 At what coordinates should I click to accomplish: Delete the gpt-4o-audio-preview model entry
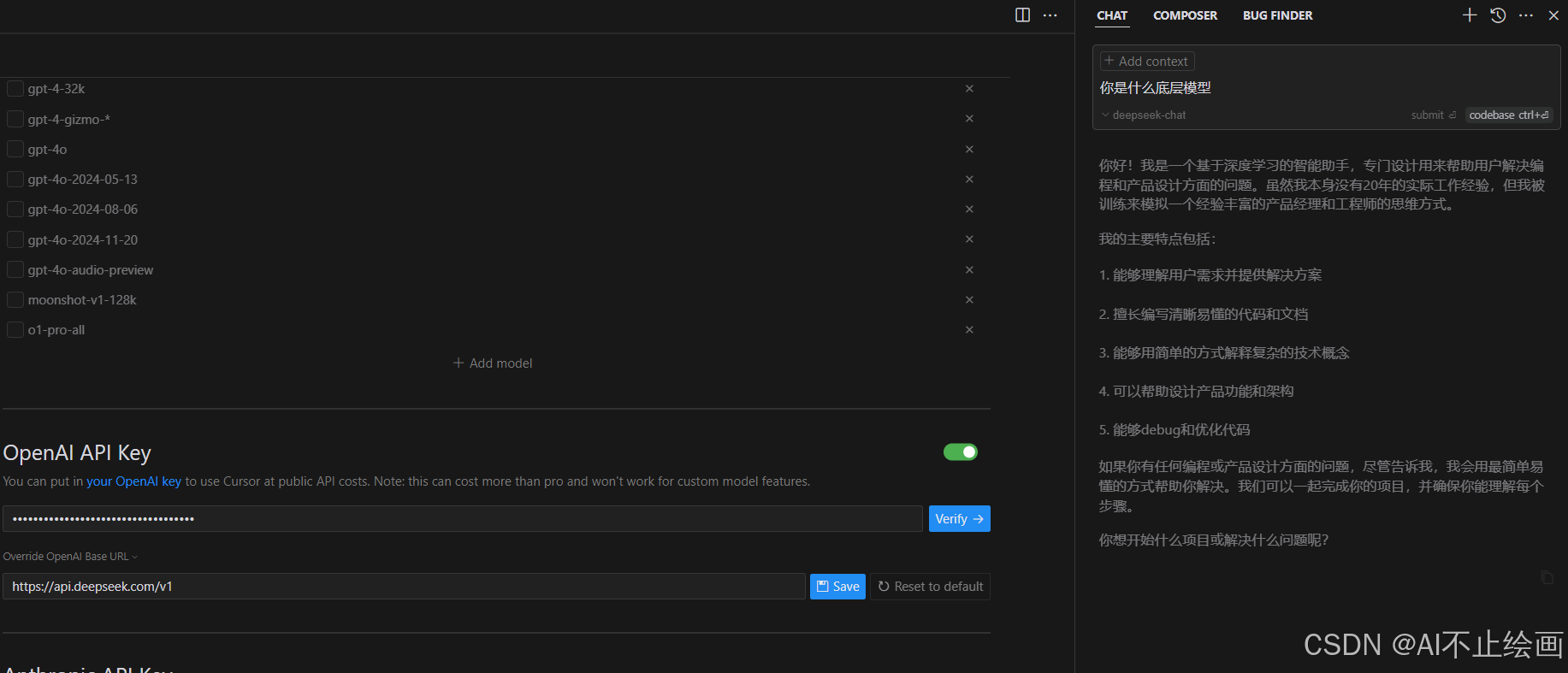coord(969,270)
